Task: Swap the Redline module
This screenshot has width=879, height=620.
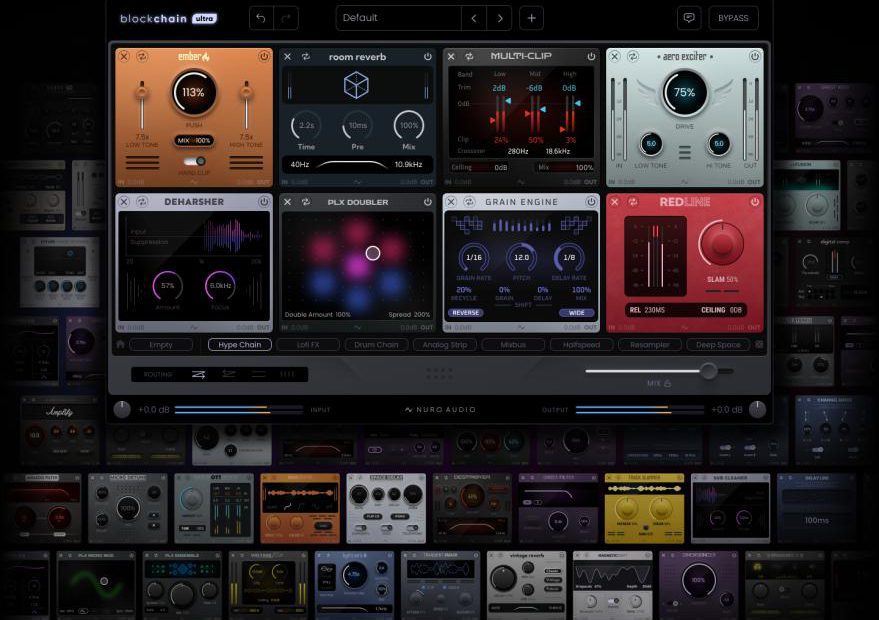Action: coord(631,202)
